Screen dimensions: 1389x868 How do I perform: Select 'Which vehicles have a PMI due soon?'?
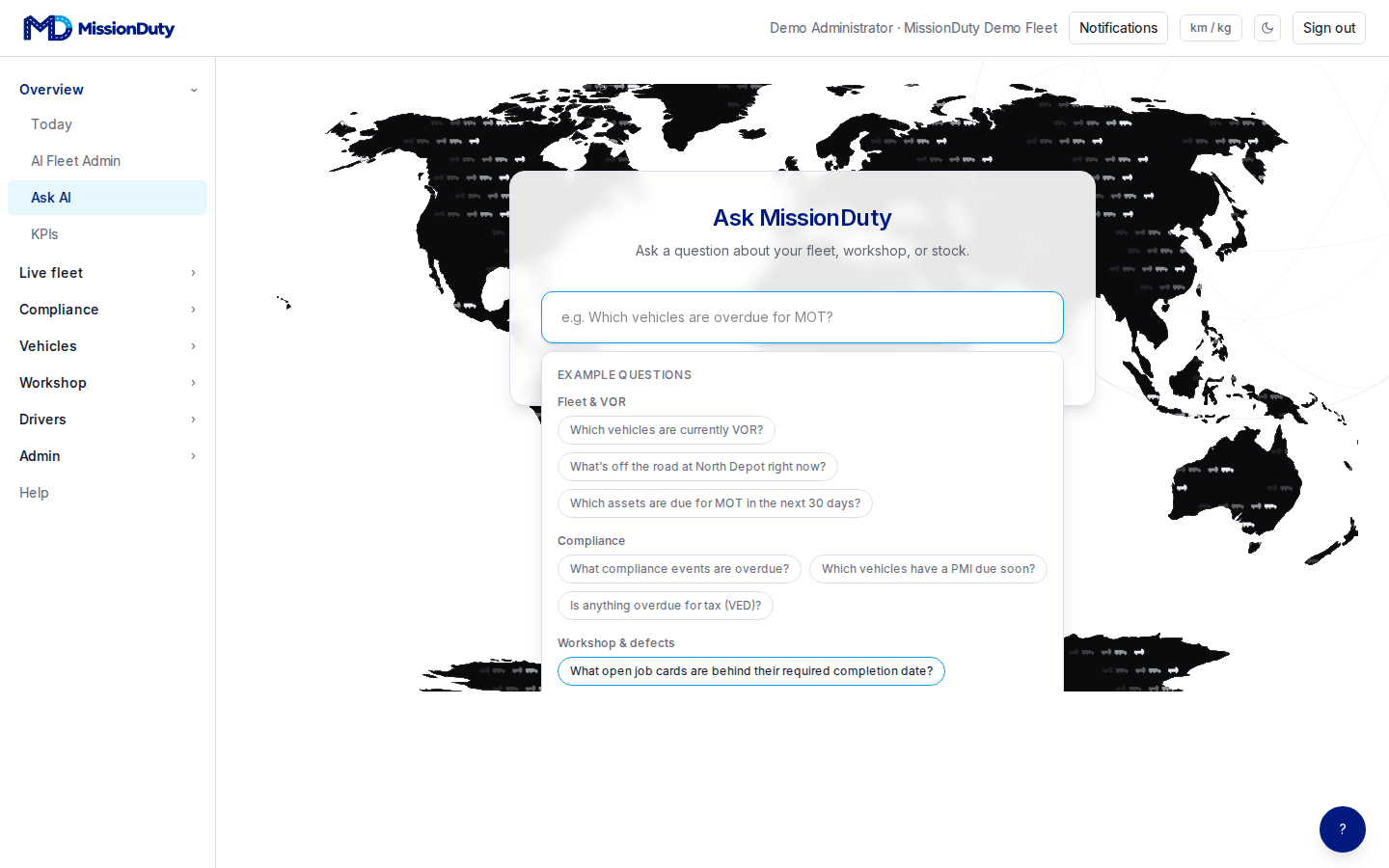[x=928, y=569]
